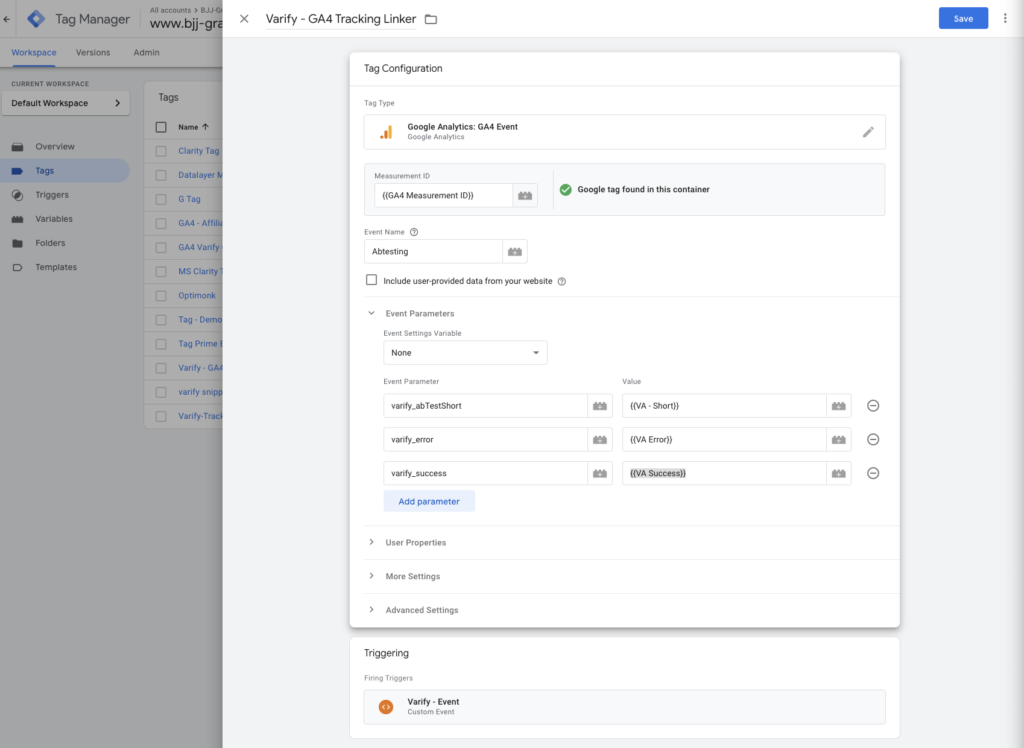Switch to the Versions tab
Image resolution: width=1024 pixels, height=748 pixels.
coord(93,52)
